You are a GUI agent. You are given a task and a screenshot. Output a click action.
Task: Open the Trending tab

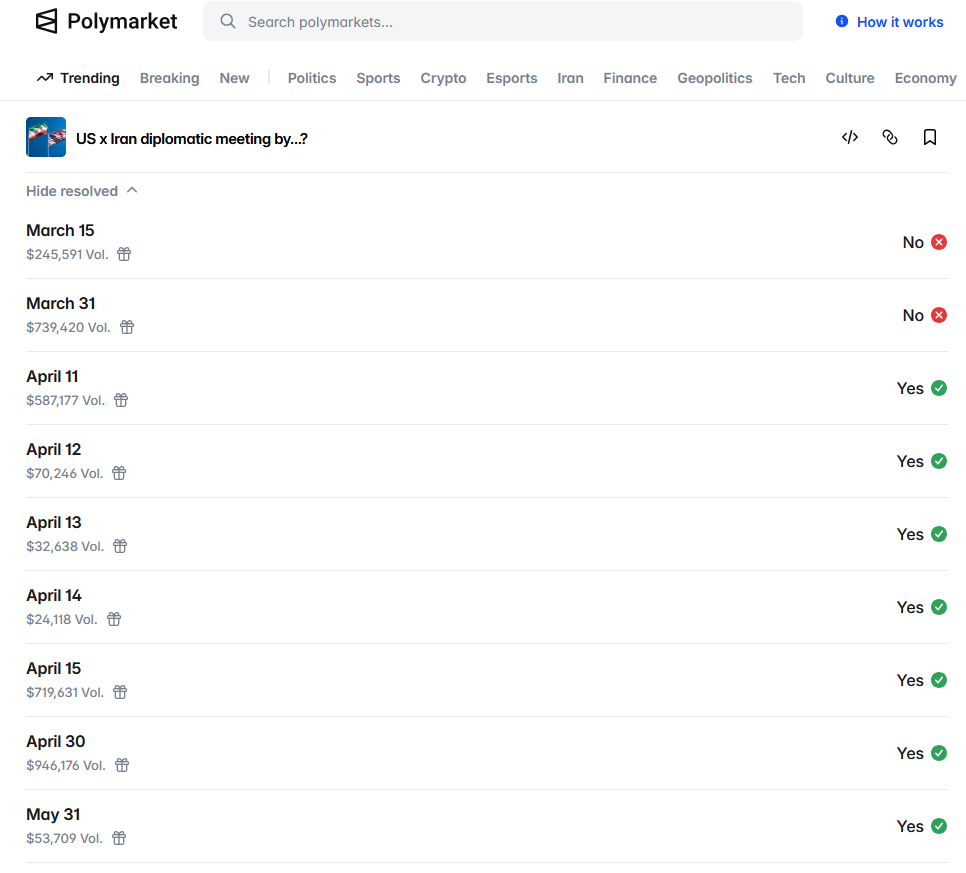click(x=78, y=78)
